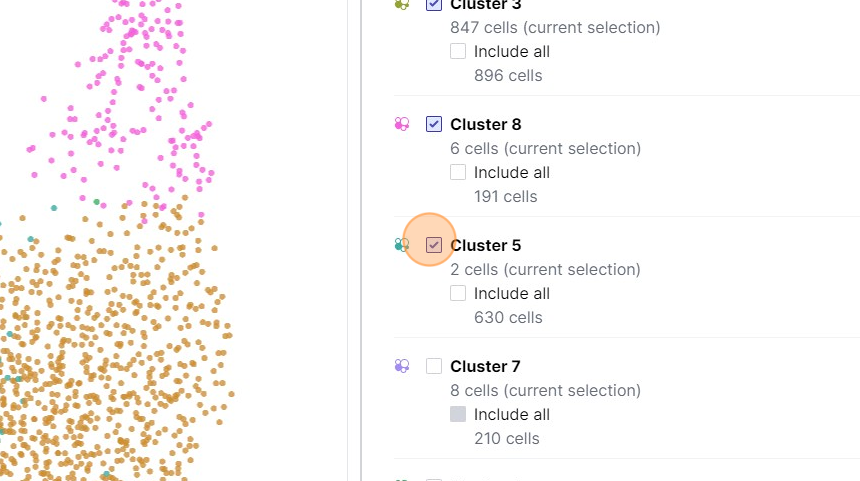Click the 191 cells total count

[x=506, y=196]
